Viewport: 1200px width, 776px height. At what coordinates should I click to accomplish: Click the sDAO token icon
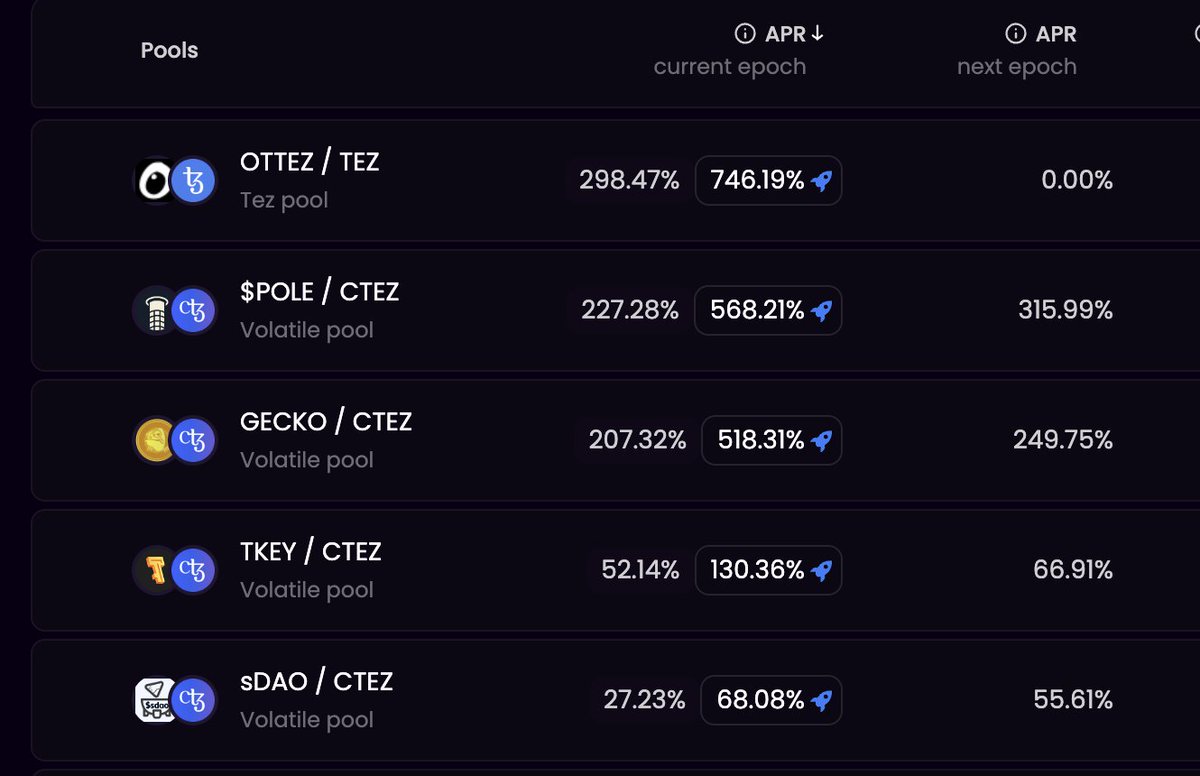click(x=155, y=700)
